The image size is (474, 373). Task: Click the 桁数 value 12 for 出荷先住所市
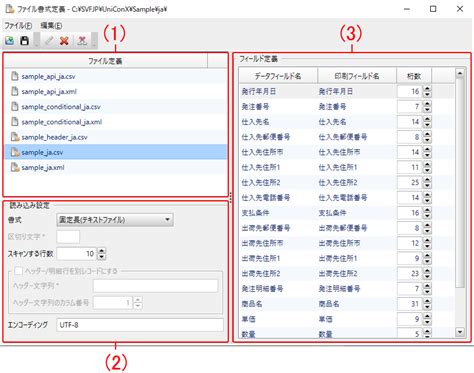[410, 243]
